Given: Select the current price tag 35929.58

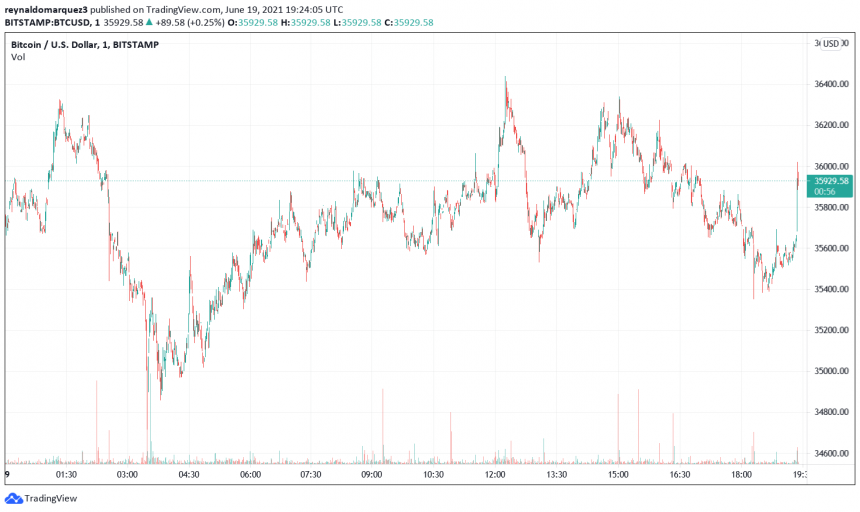Looking at the screenshot, I should [x=830, y=186].
